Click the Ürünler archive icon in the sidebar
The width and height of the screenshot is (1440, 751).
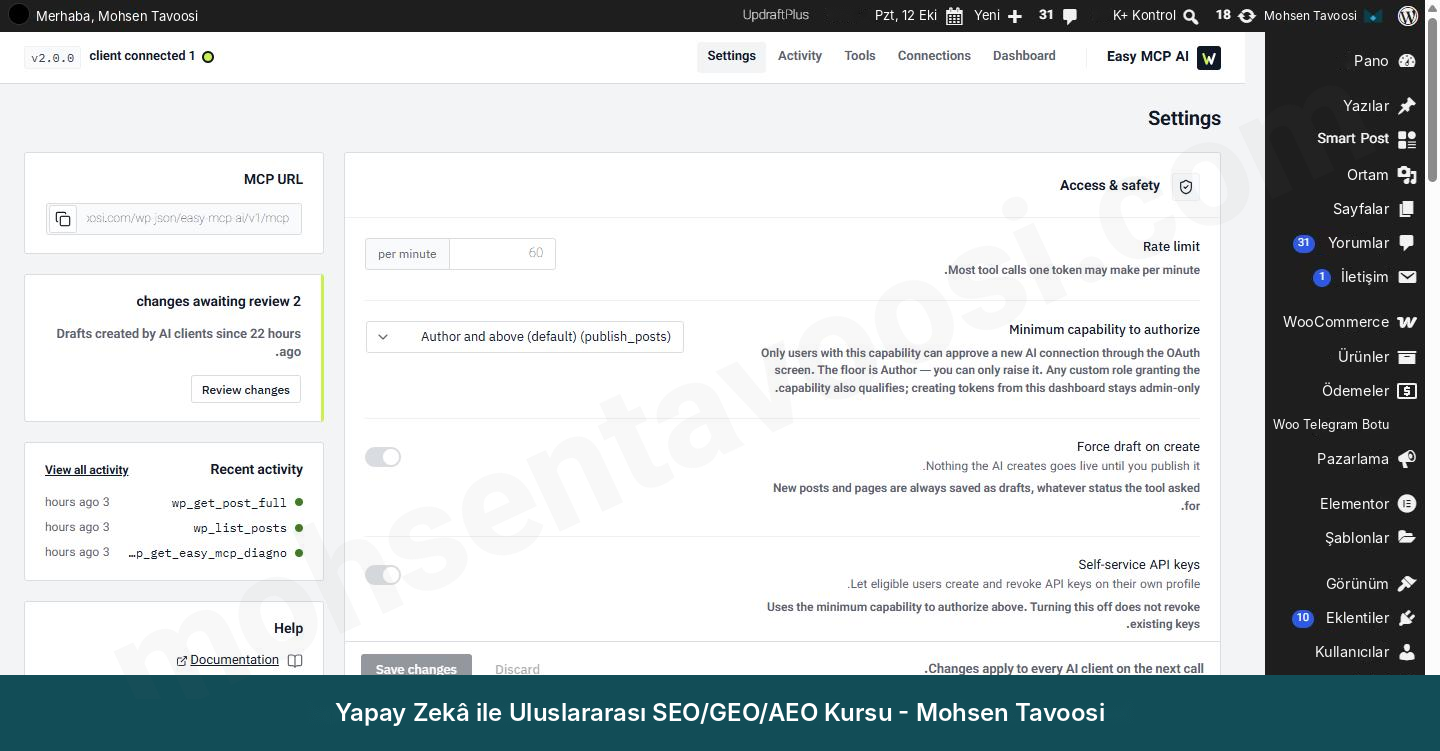click(x=1407, y=357)
